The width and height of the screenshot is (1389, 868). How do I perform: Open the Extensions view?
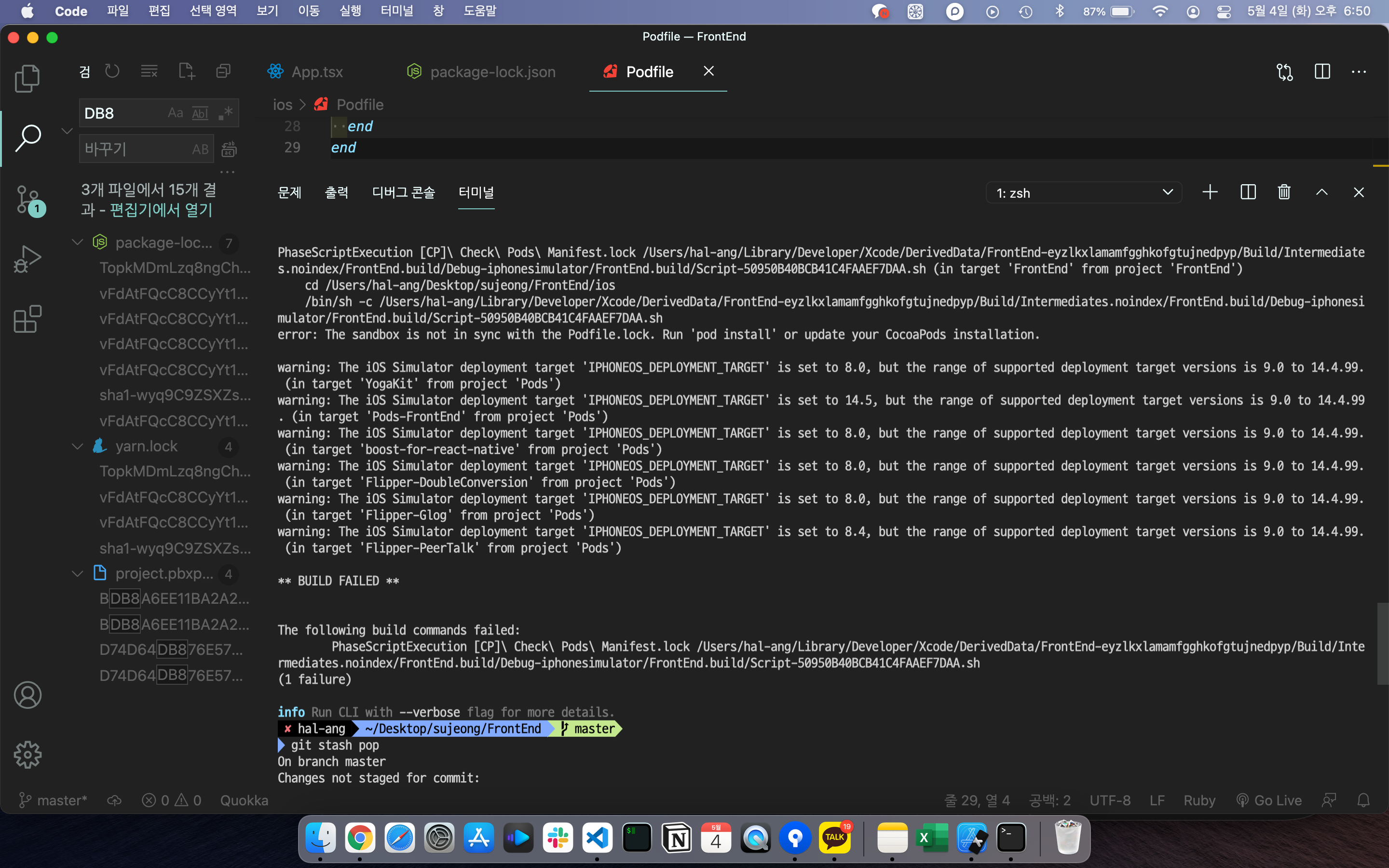tap(27, 319)
